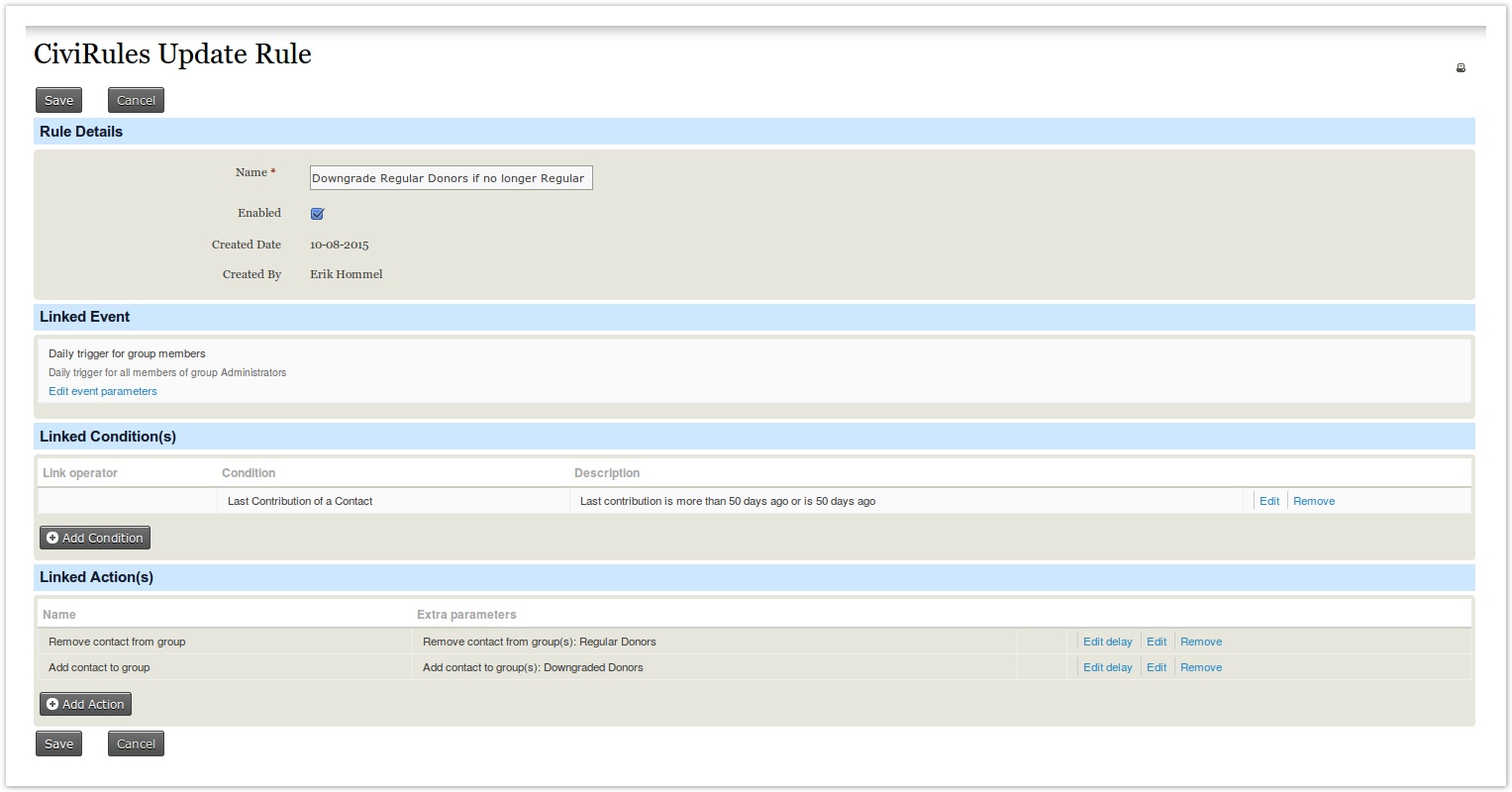Click the bottom Cancel button
Image resolution: width=1512 pixels, height=792 pixels.
(136, 743)
